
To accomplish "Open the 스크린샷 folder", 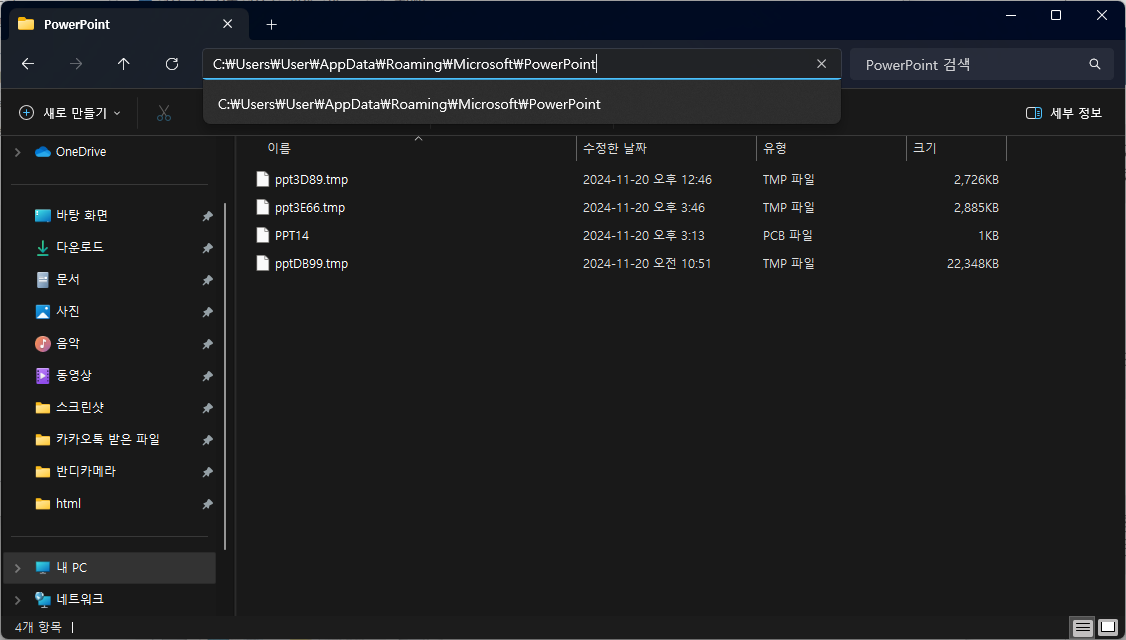I will click(x=80, y=407).
